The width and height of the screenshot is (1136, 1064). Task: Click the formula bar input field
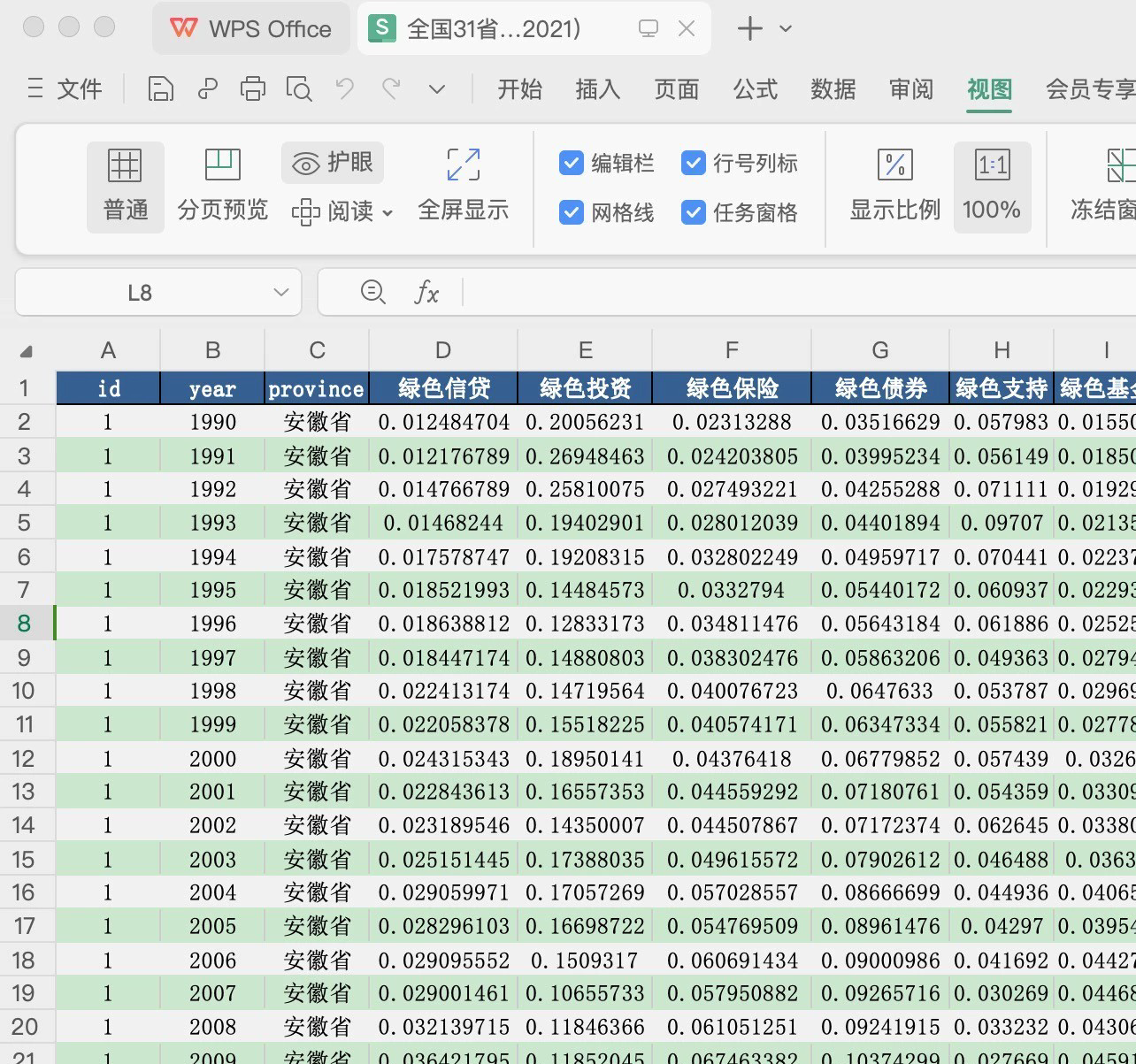coord(796,293)
